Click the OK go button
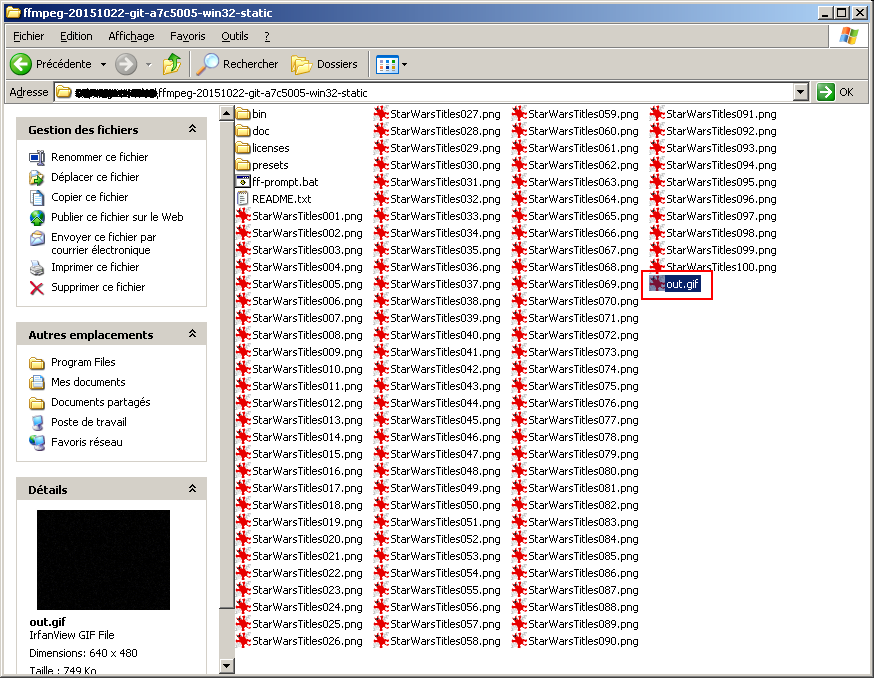Screen dimensions: 874x678 pyautogui.click(x=836, y=92)
